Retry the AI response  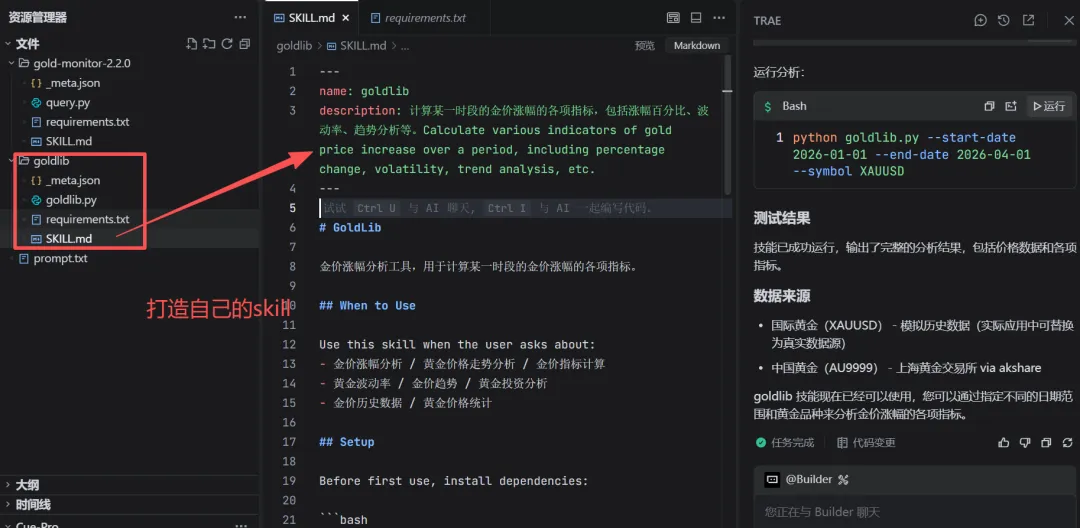pos(1068,443)
